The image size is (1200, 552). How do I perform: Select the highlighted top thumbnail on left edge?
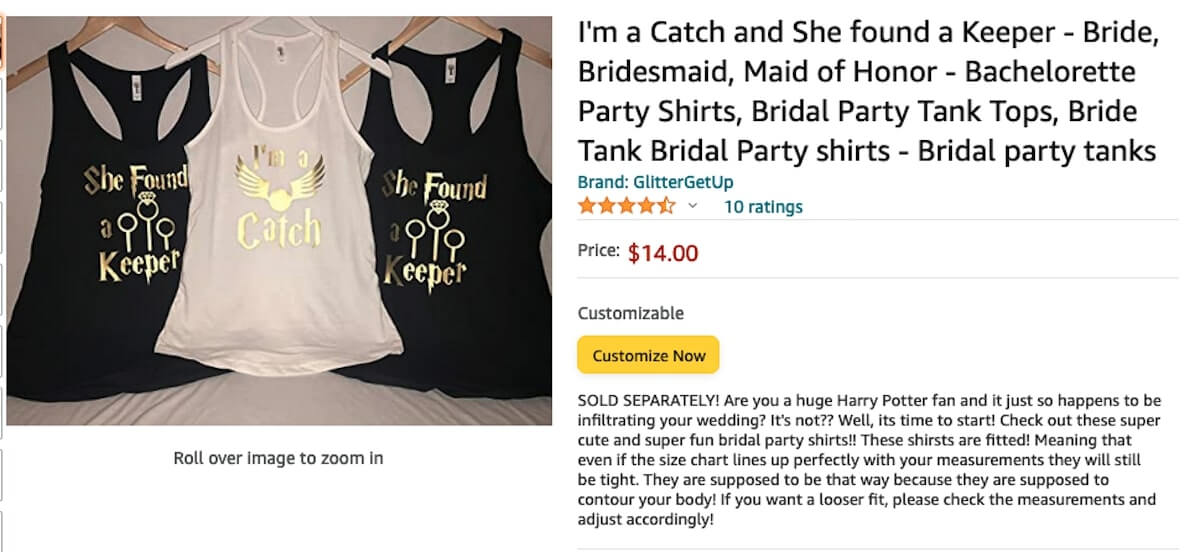click(x=2, y=40)
